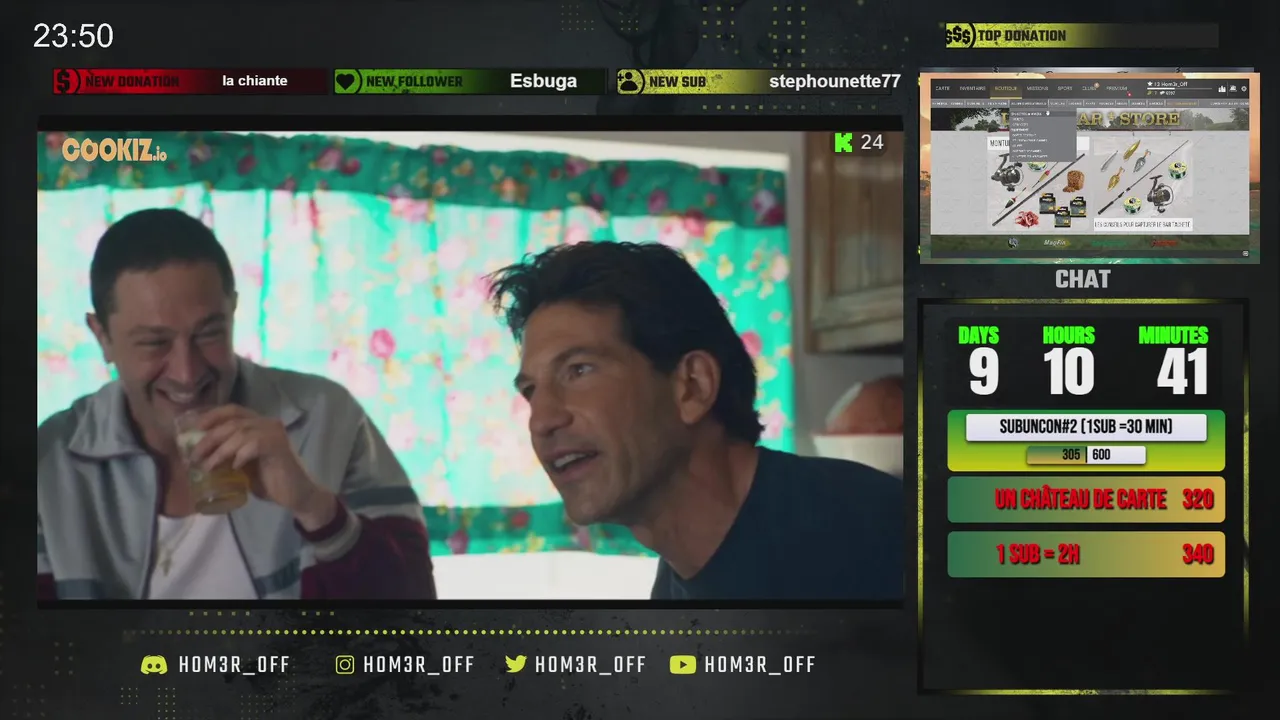Screen dimensions: 1280x720
Task: Click the MagFin brand logo in game store
Action: point(1057,243)
